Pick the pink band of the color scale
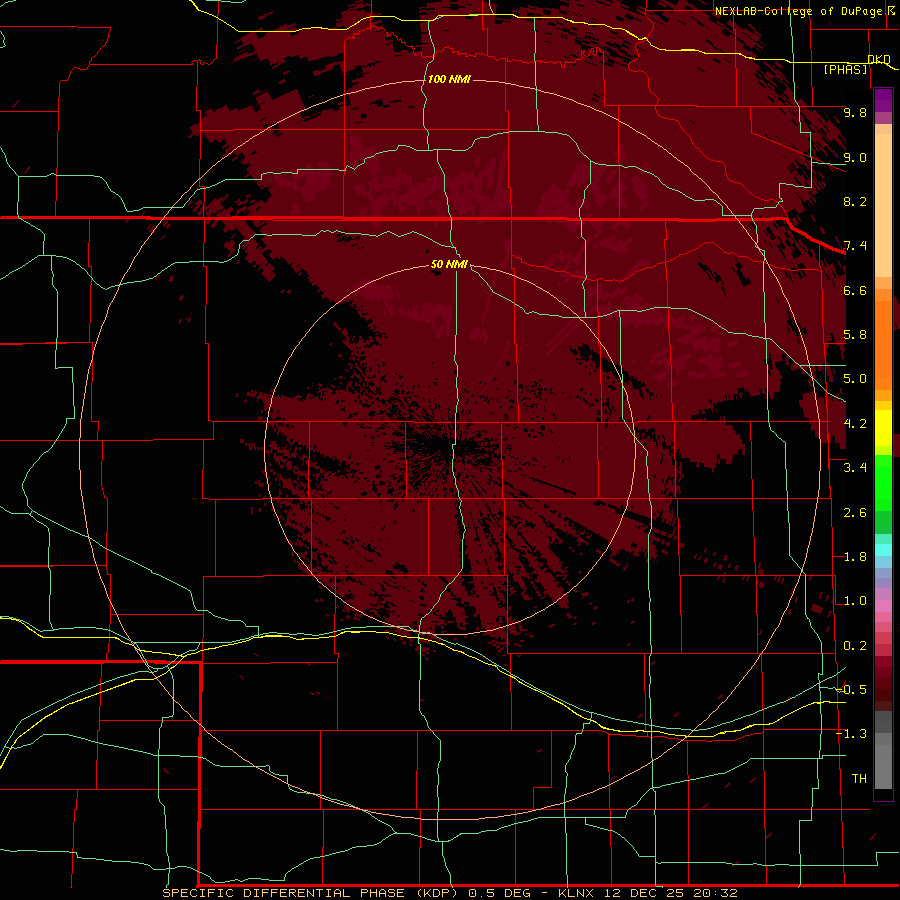The width and height of the screenshot is (900, 900). (883, 606)
